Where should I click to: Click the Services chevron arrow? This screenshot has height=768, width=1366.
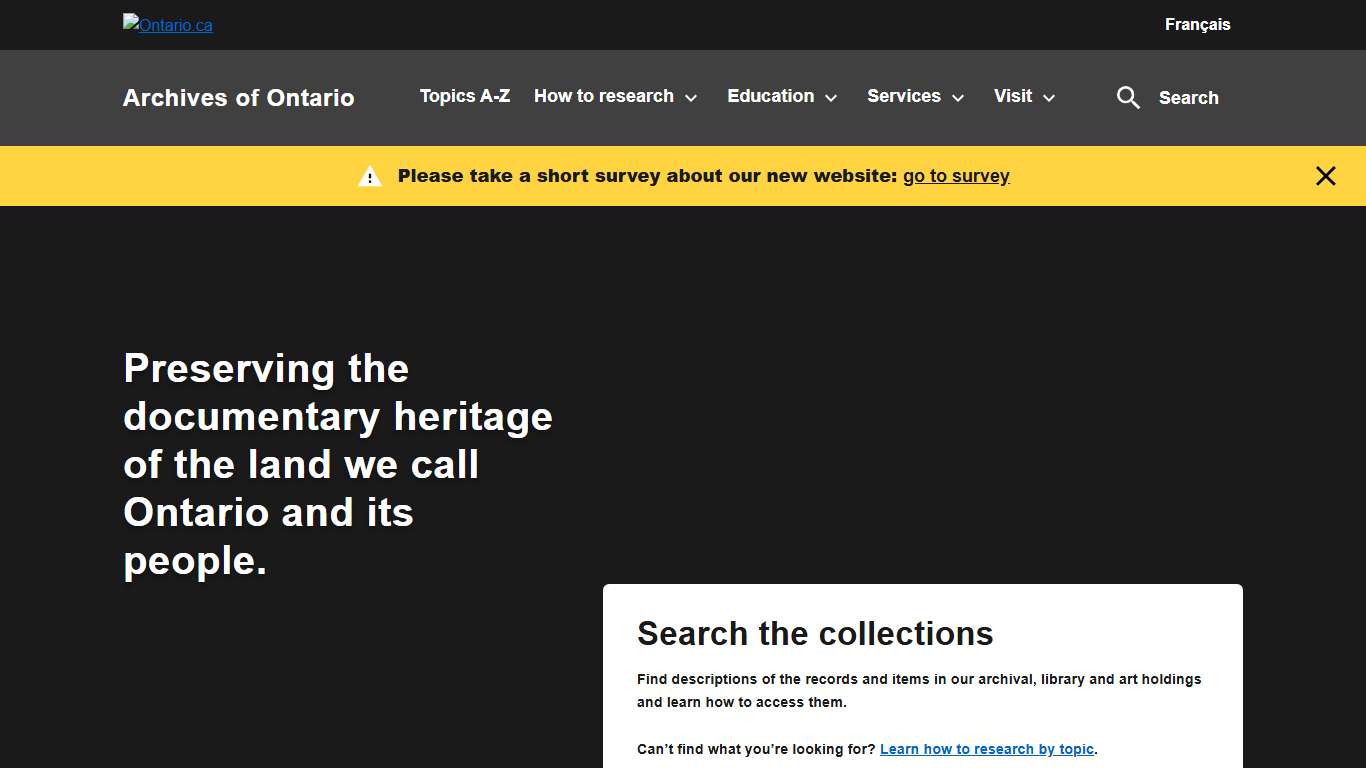click(x=957, y=98)
